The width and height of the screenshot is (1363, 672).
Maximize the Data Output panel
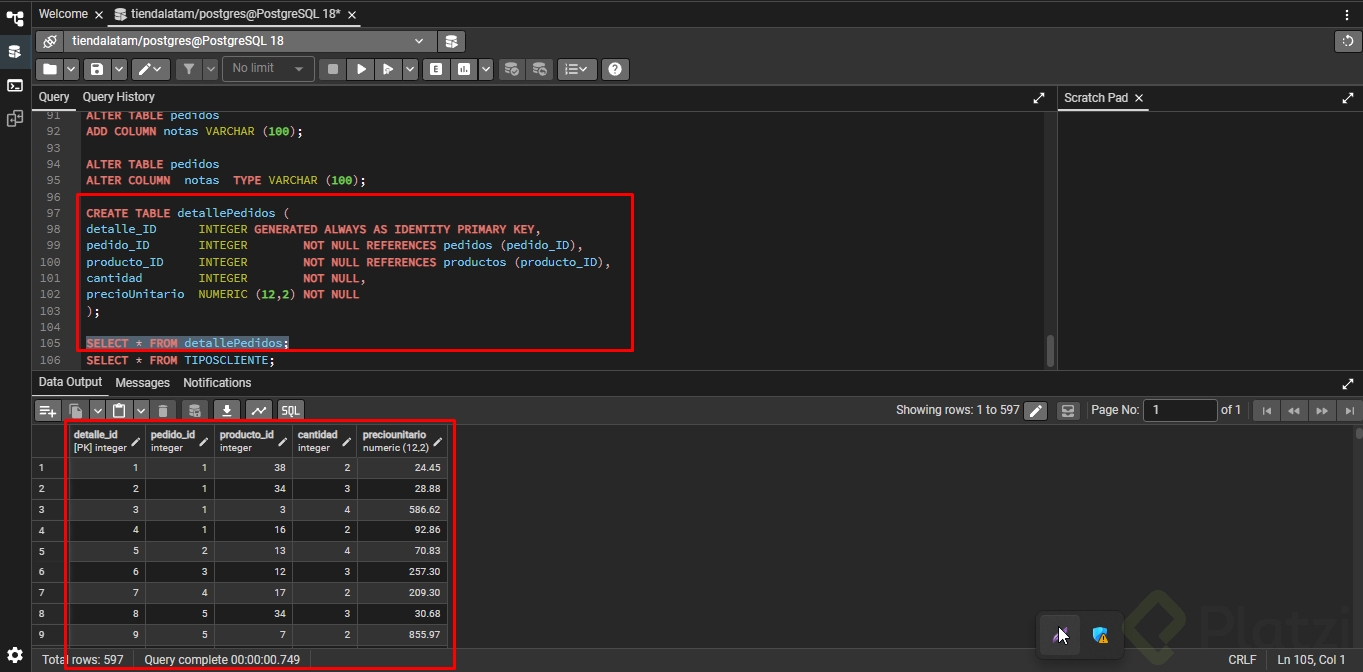pos(1347,384)
